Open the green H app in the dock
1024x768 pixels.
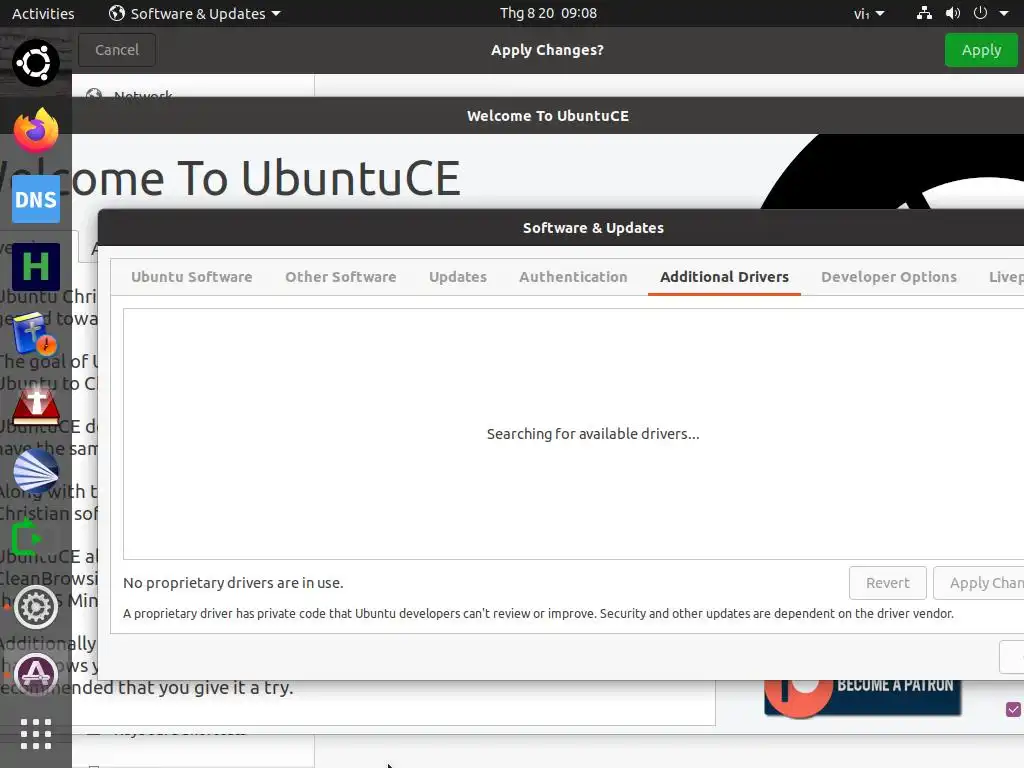pyautogui.click(x=36, y=267)
